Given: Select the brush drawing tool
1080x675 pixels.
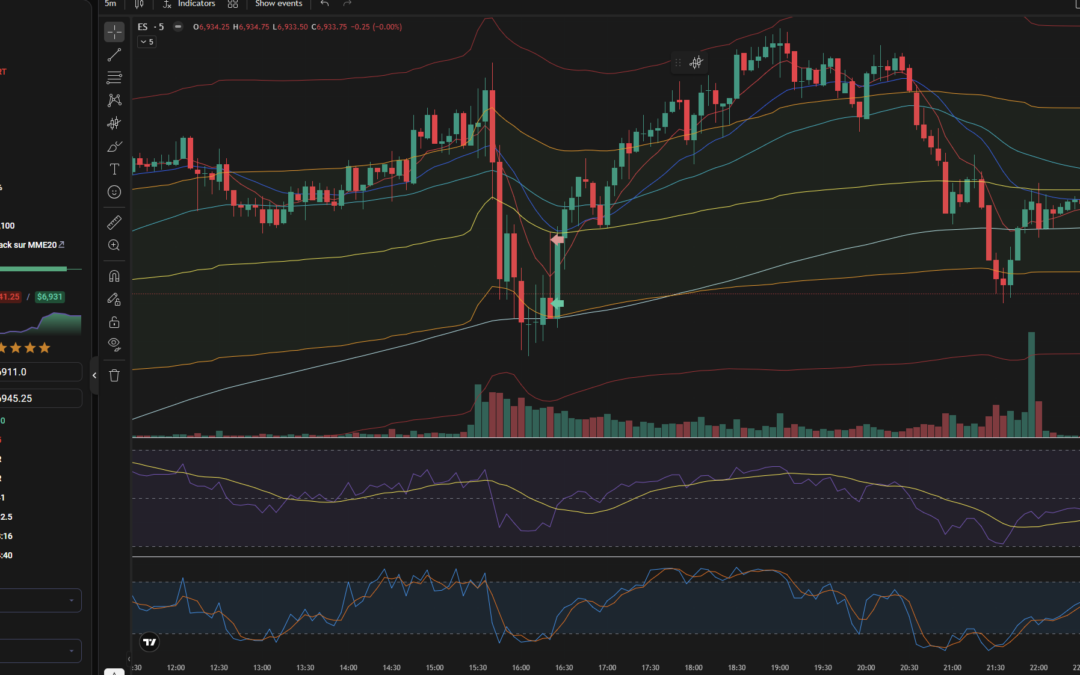Looking at the screenshot, I should point(114,146).
